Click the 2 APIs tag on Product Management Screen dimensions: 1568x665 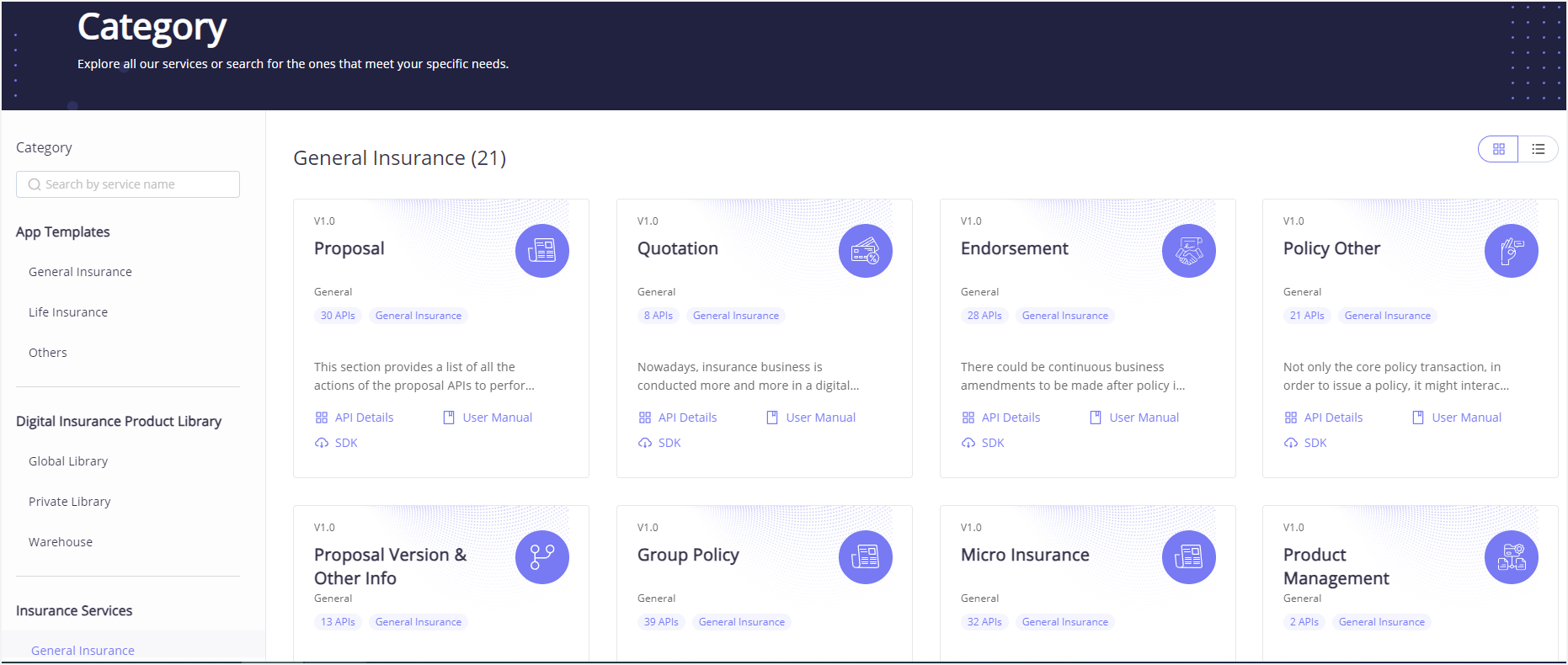coord(1304,622)
